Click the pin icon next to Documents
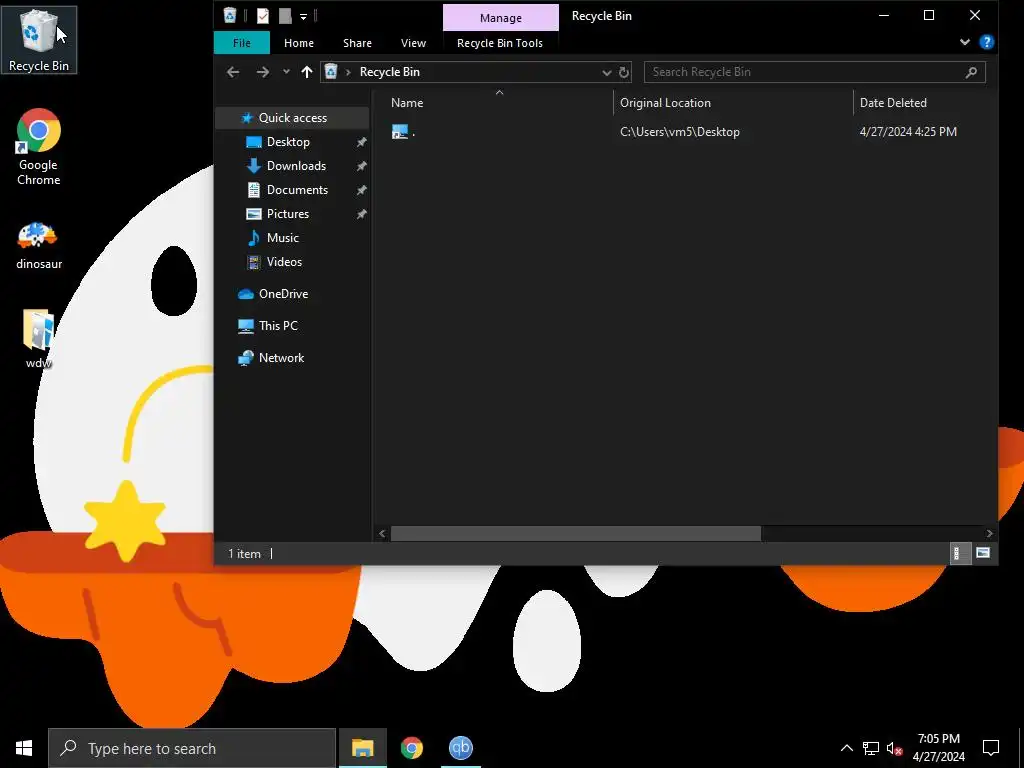The width and height of the screenshot is (1024, 768). 361,191
